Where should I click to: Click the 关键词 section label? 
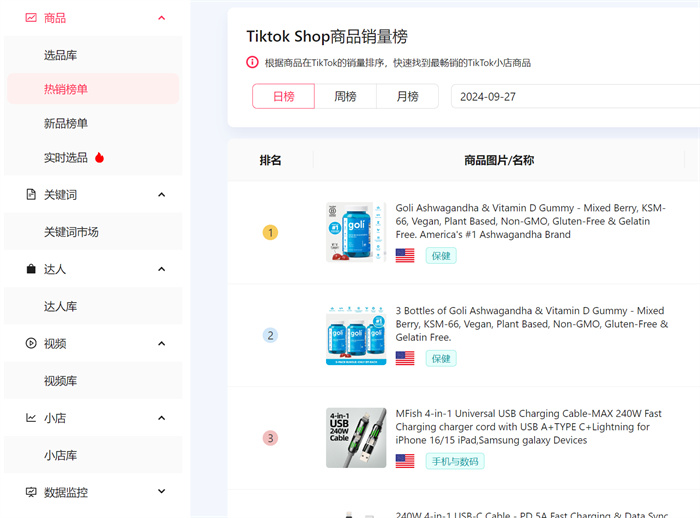60,195
